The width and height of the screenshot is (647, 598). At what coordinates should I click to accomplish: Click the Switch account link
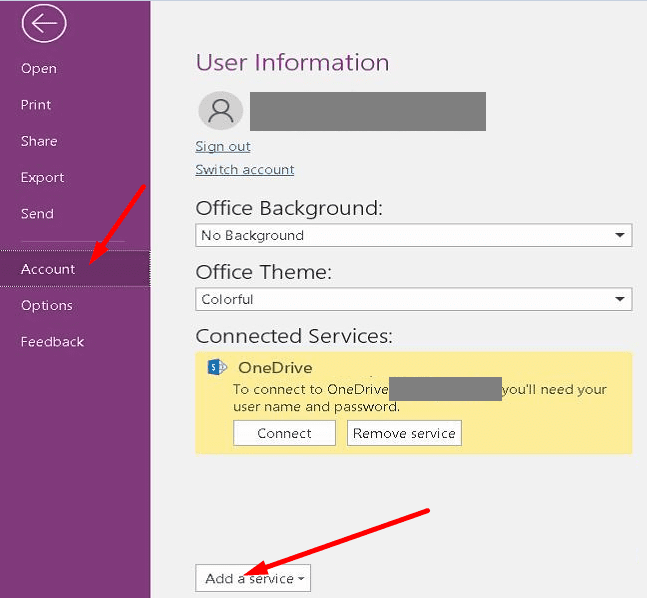click(x=245, y=170)
